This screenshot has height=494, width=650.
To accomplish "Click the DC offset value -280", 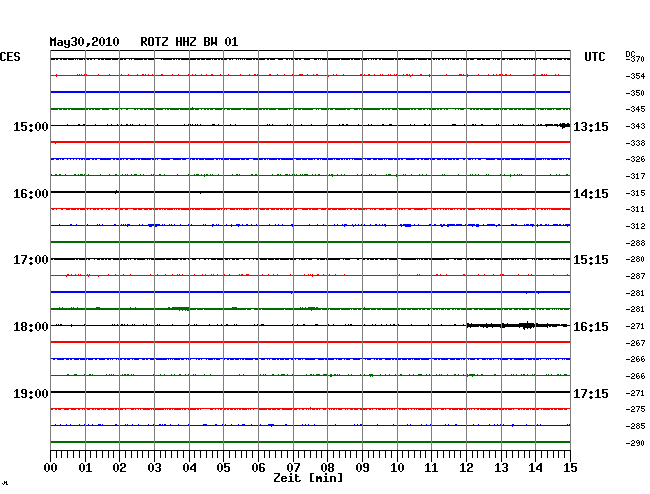I will [x=635, y=259].
